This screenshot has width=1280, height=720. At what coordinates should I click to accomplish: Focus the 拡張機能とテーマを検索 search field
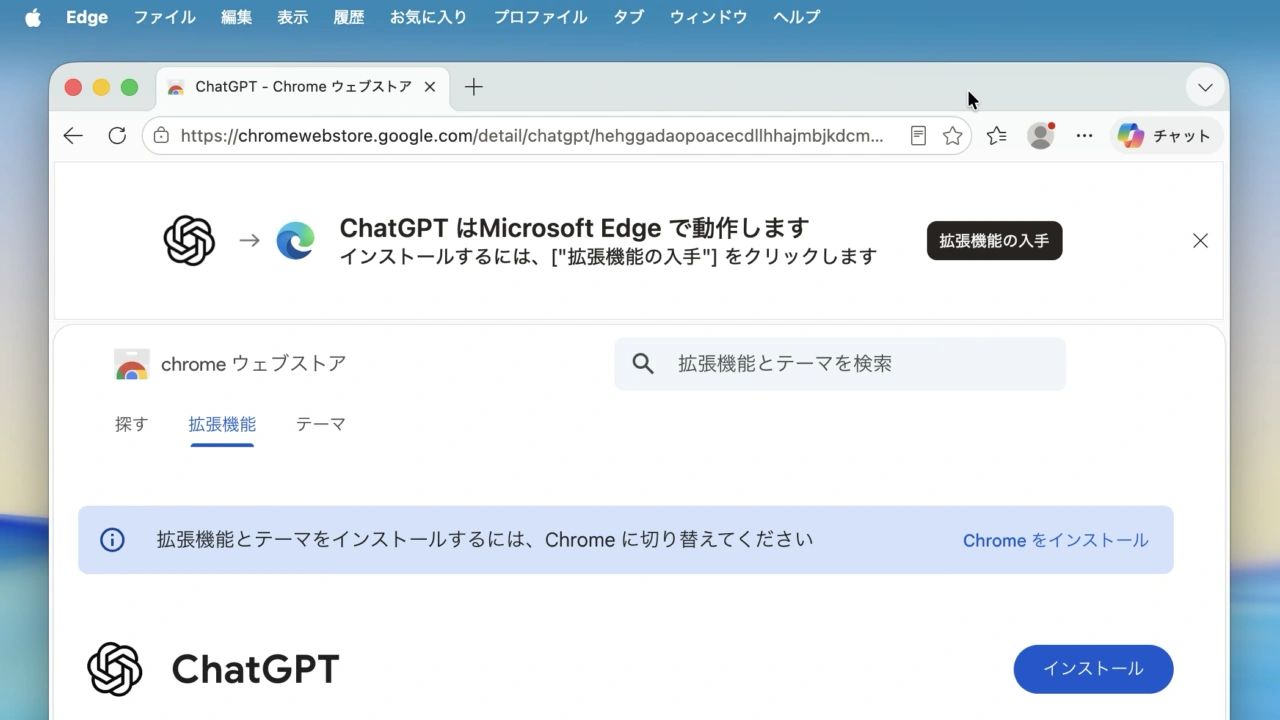840,364
